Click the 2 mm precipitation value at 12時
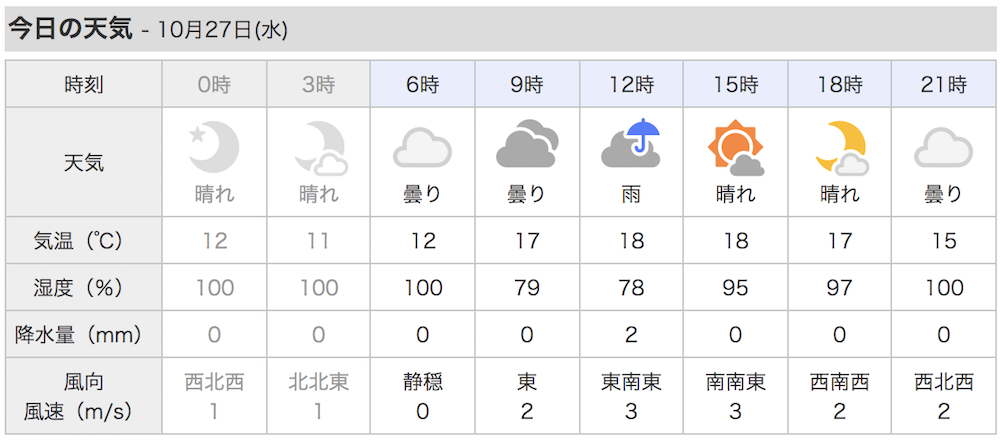 point(631,334)
